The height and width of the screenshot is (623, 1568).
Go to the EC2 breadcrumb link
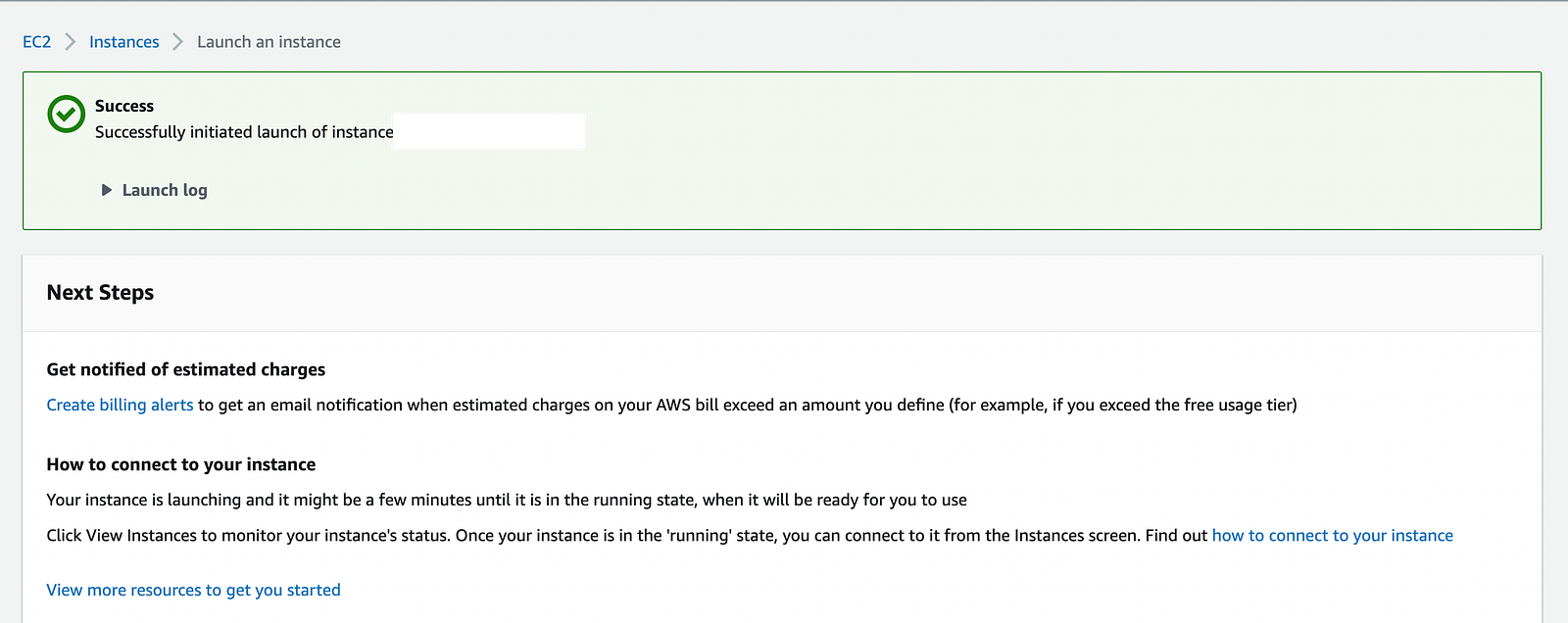pyautogui.click(x=37, y=42)
